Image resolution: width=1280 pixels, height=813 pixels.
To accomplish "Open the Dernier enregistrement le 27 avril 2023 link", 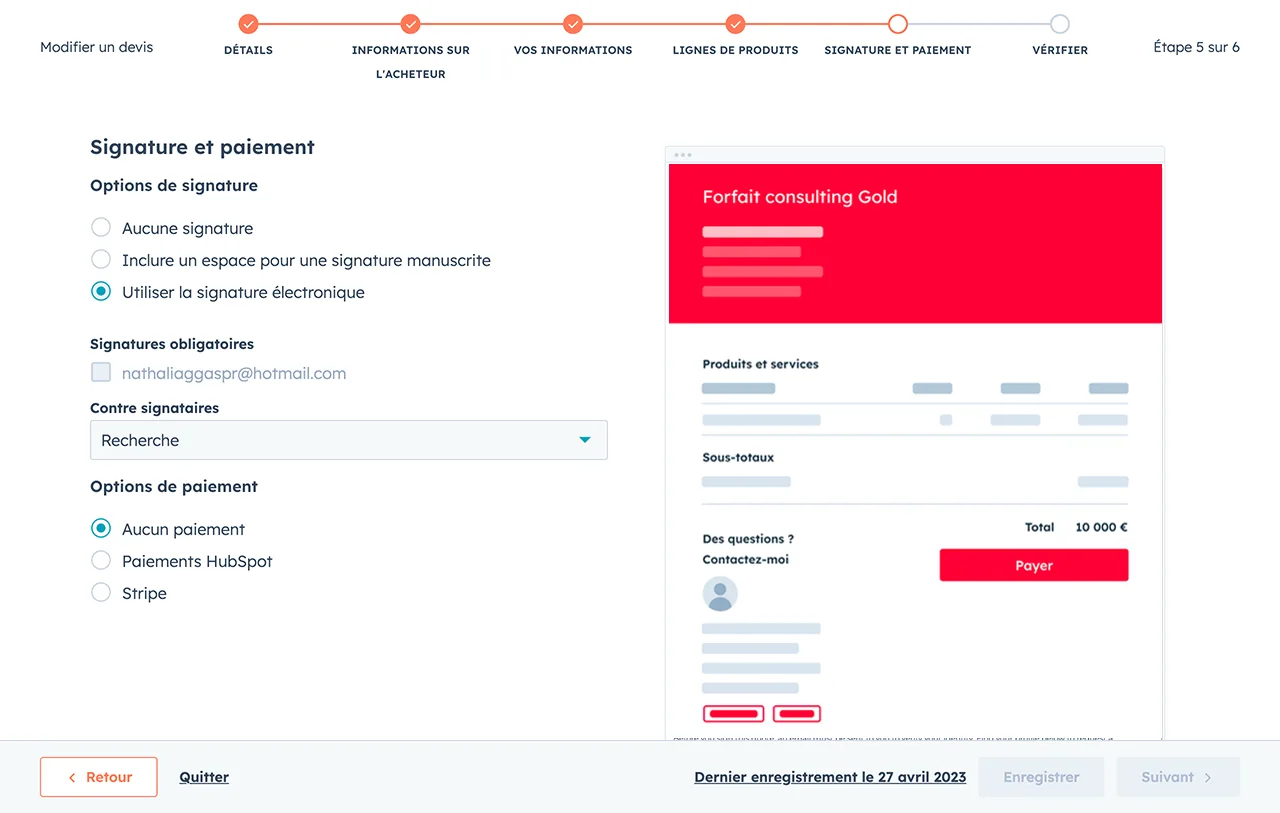I will tap(830, 777).
